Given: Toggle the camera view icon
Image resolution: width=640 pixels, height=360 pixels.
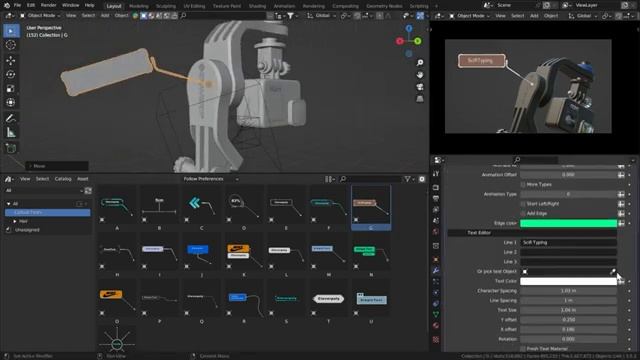Looking at the screenshot, I should pyautogui.click(x=420, y=87).
